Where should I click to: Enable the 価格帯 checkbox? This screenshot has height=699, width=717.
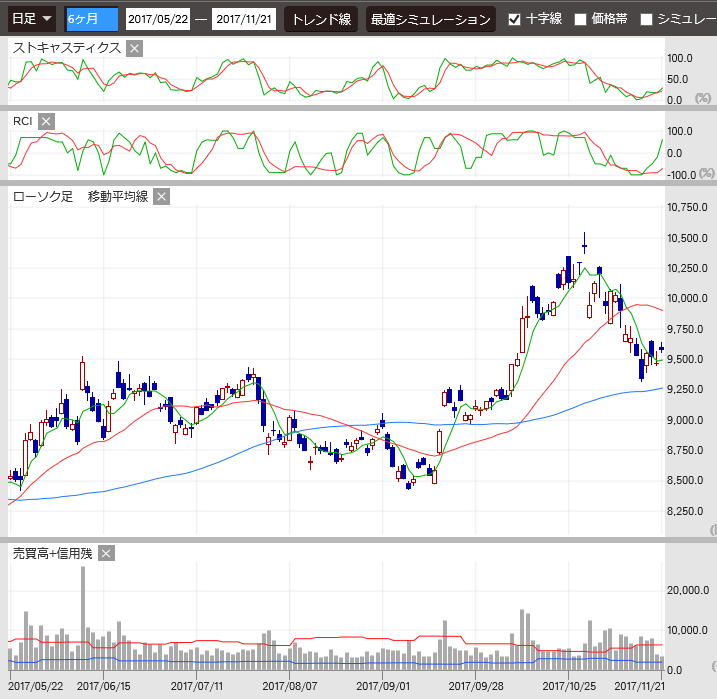coord(580,19)
